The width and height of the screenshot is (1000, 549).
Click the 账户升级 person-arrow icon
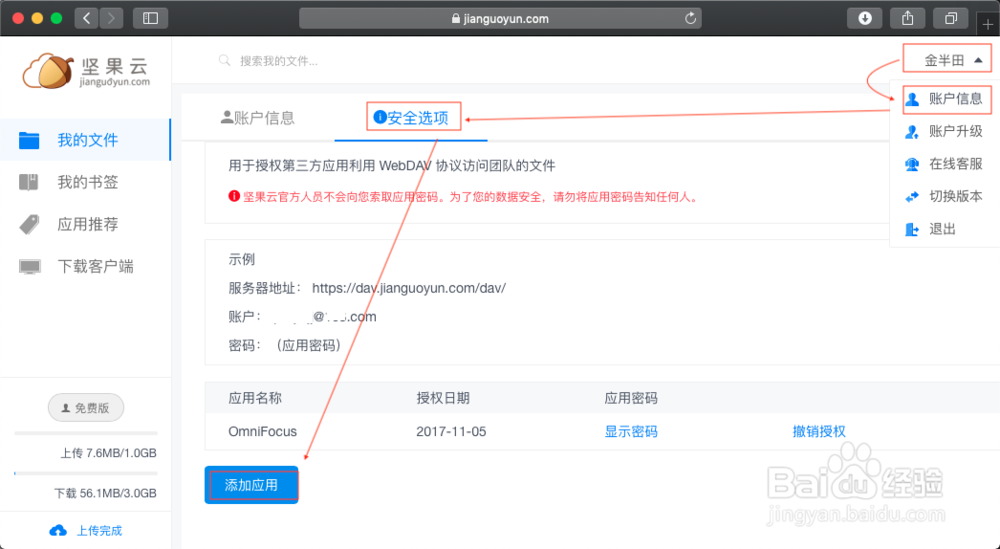click(912, 132)
